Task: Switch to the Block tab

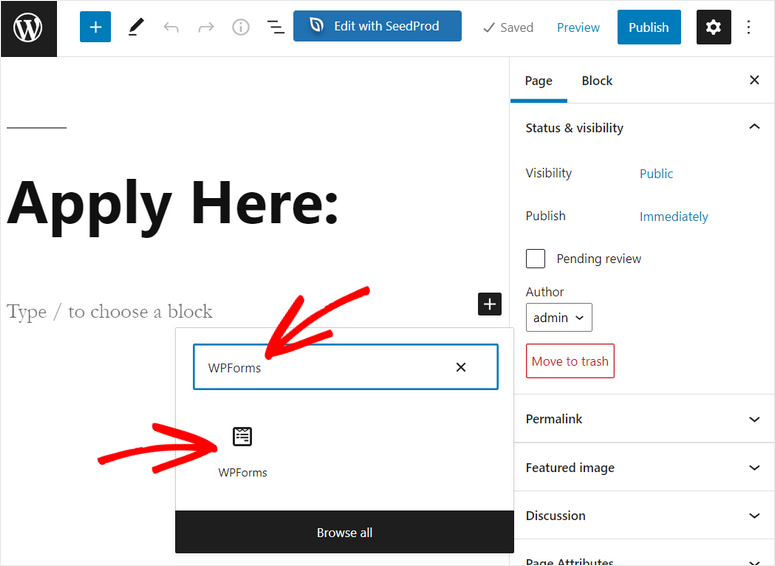Action: click(x=597, y=81)
